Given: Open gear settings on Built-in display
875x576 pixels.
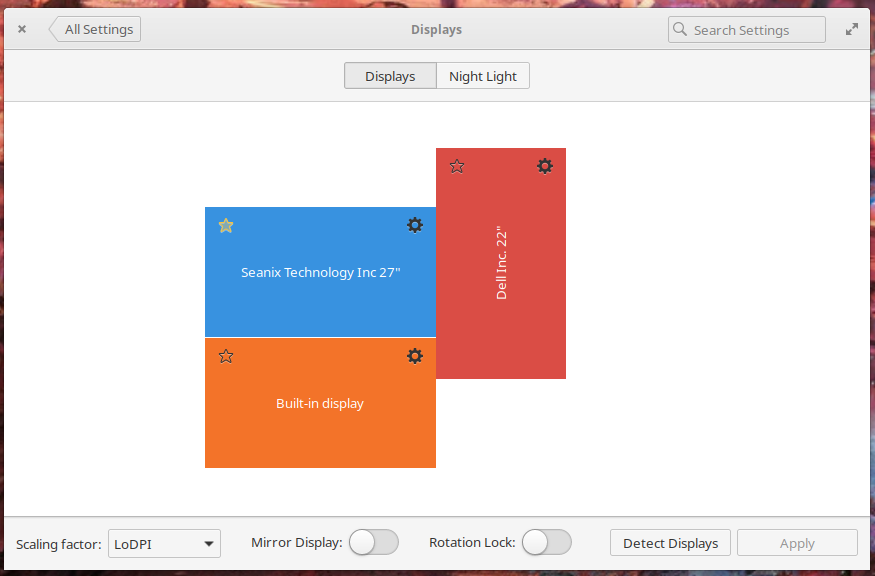Looking at the screenshot, I should click(x=415, y=356).
